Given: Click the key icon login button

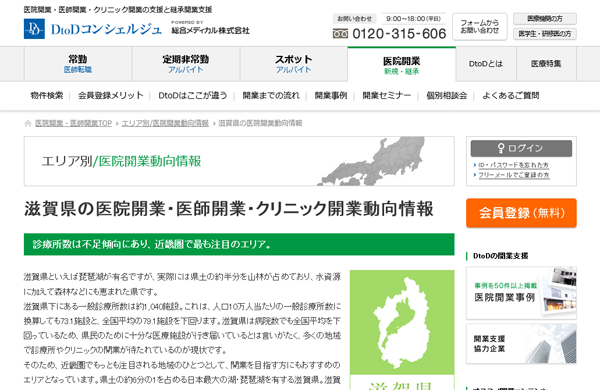Looking at the screenshot, I should pyautogui.click(x=521, y=148).
